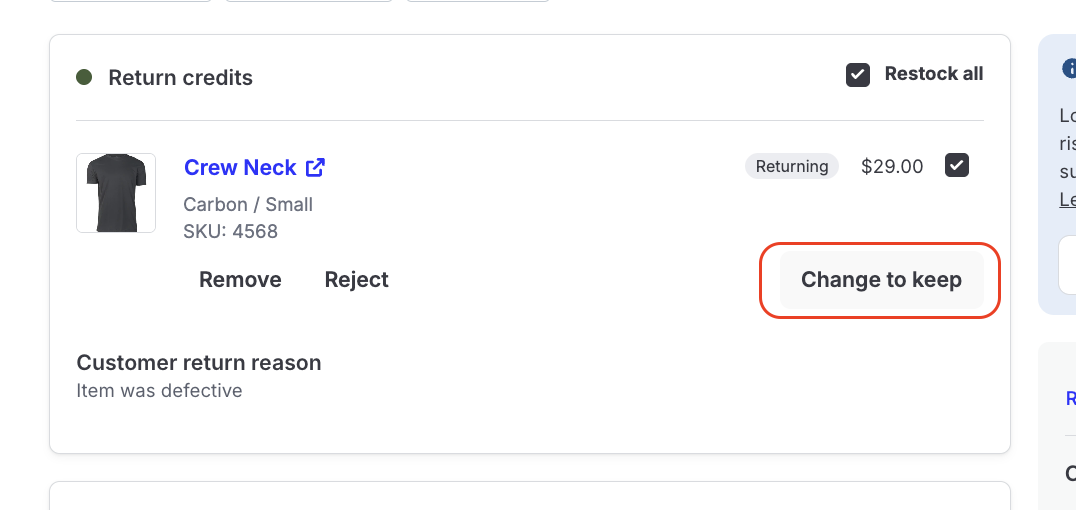Click the Item was defective reason text
The width and height of the screenshot is (1076, 510).
pos(159,391)
